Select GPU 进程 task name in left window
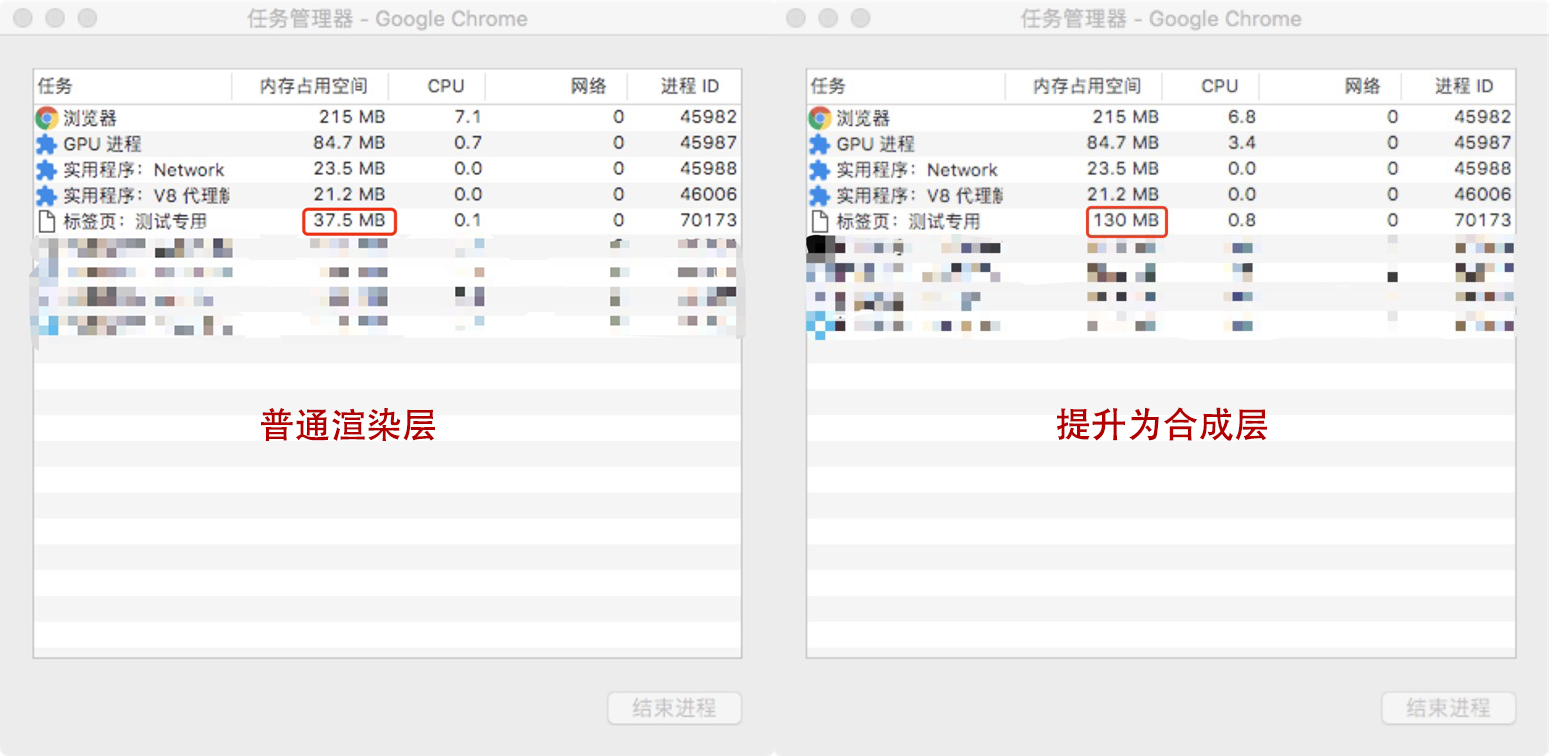1550x756 pixels. (x=102, y=144)
